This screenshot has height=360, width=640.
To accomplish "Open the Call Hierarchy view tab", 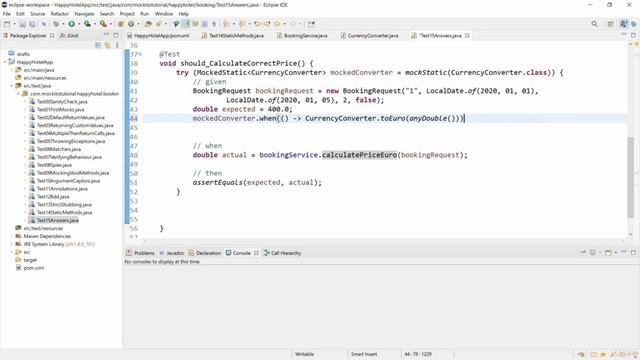I will tap(282, 253).
